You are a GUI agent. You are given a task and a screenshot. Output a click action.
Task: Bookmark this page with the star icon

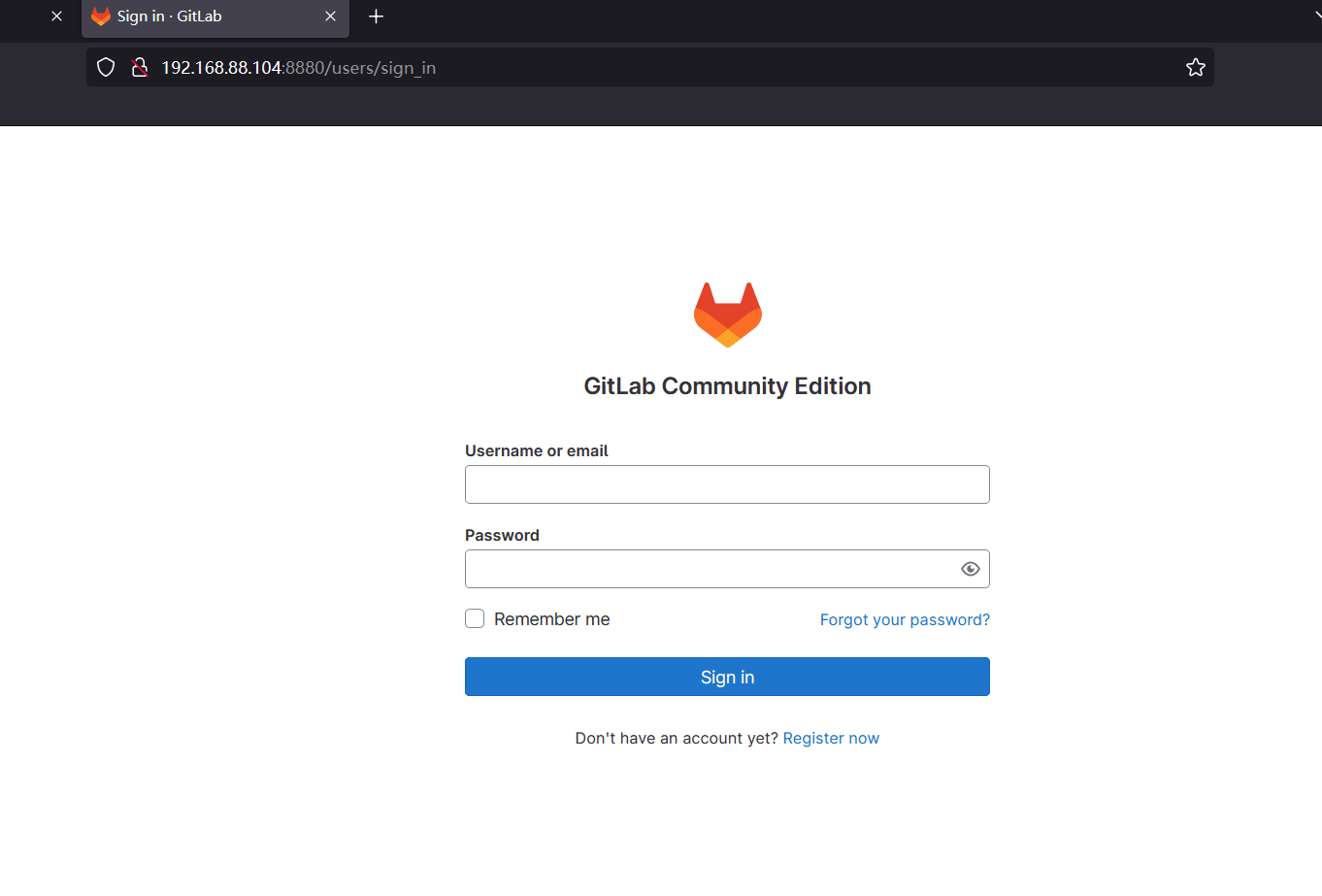(1195, 67)
